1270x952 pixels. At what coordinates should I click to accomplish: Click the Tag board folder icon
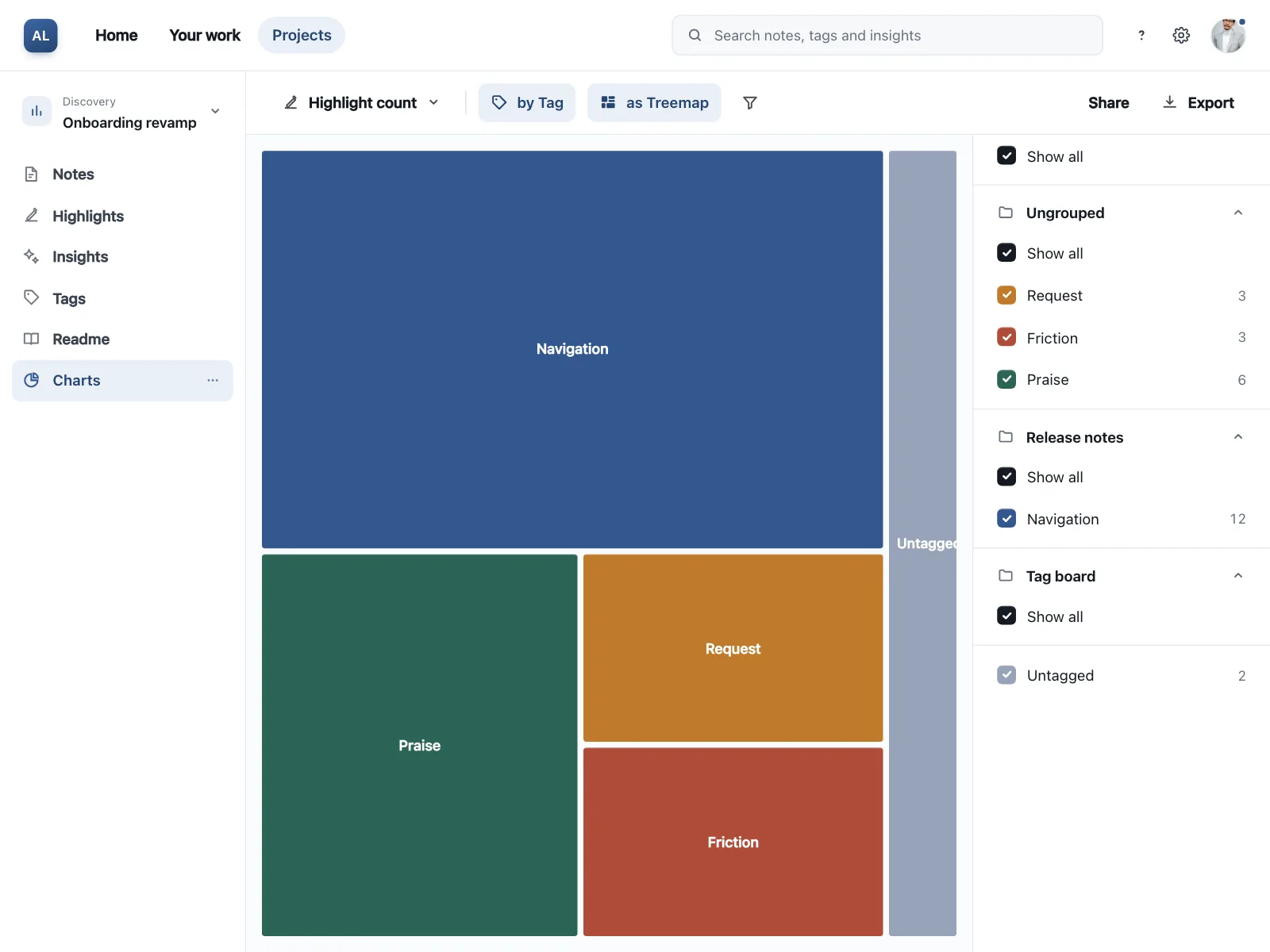1006,576
